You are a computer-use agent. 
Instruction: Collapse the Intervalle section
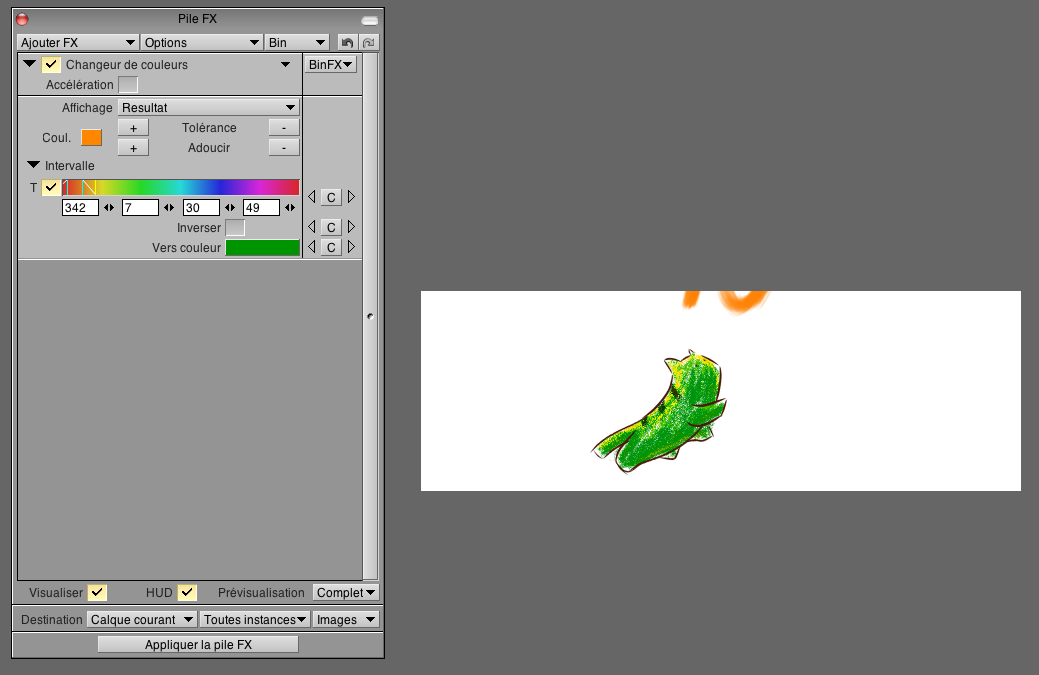coord(33,165)
